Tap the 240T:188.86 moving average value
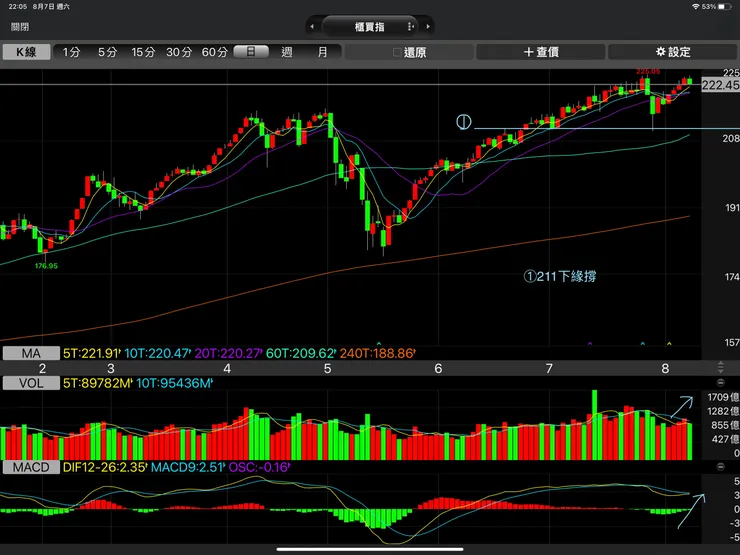 tap(377, 353)
